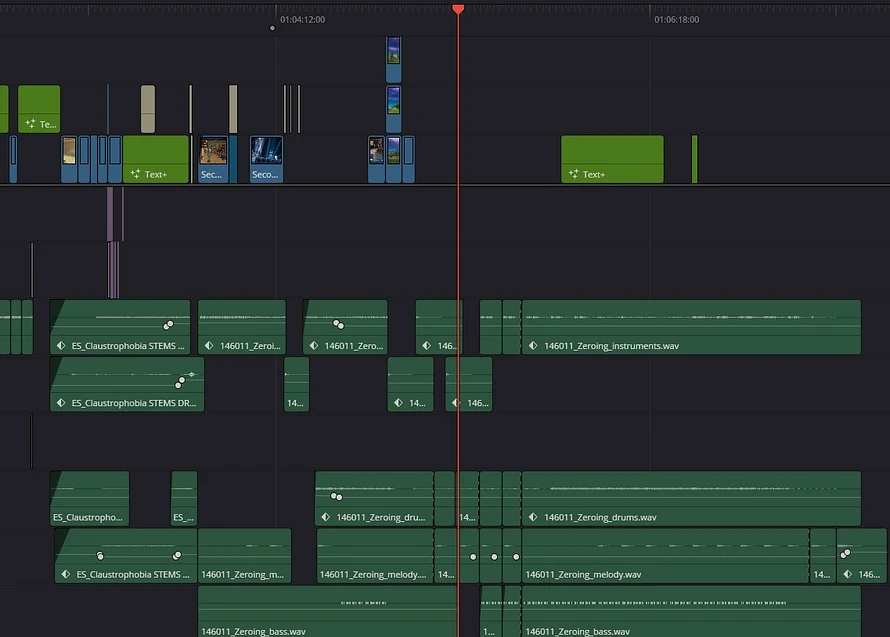Select the timeline marker dot near 01:04:12:00
Screen dimensions: 890x637
(272, 28)
